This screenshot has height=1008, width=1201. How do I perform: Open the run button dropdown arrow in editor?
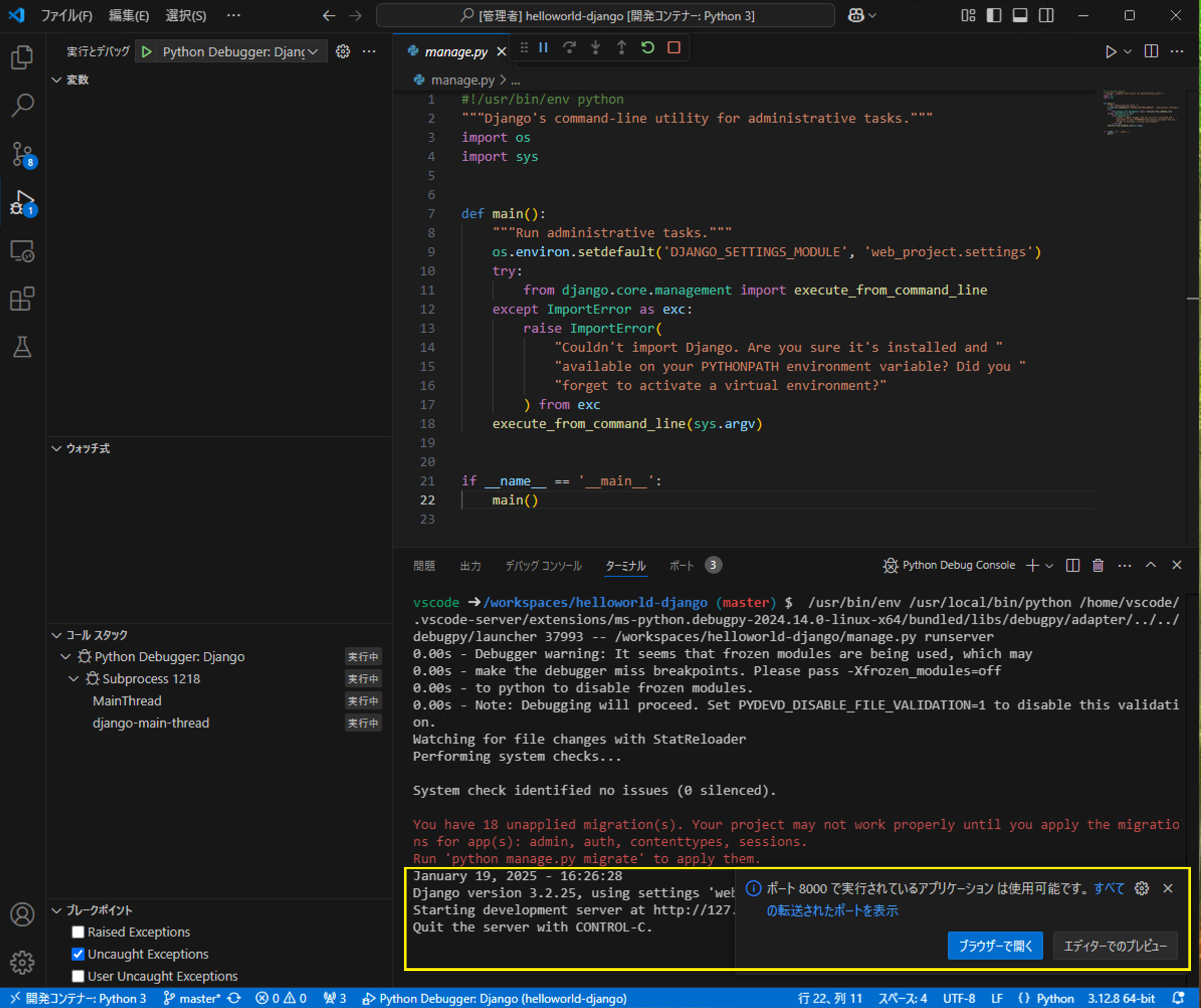tap(1127, 52)
